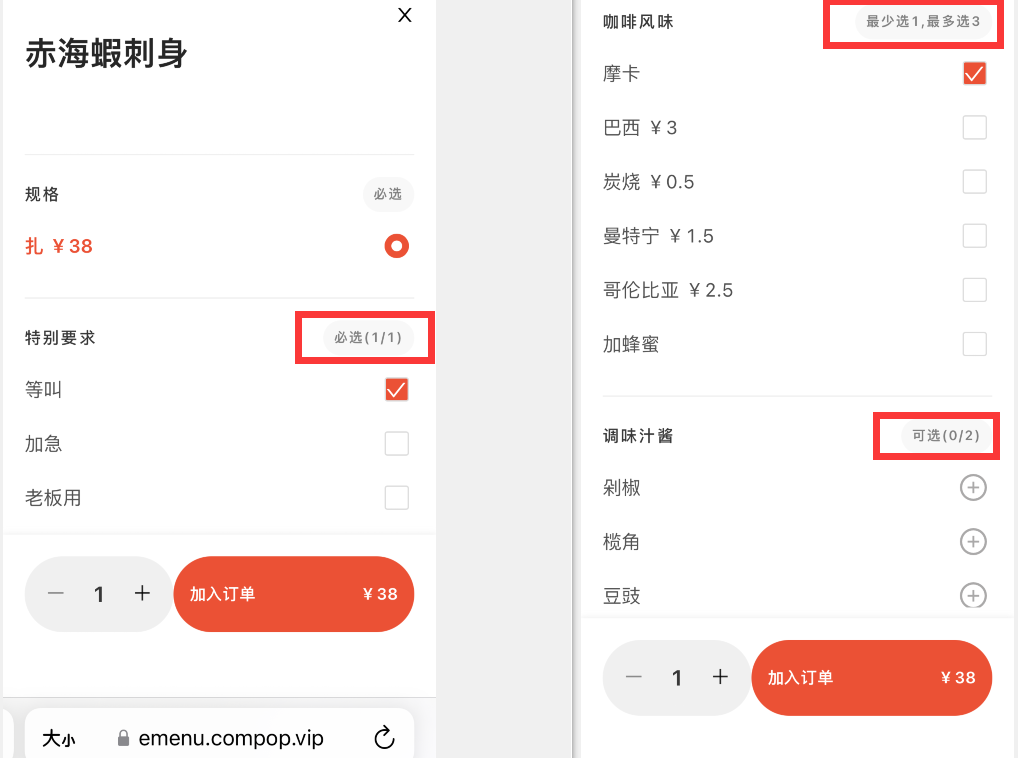
Task: Open the 大小 text size menu
Action: coord(59,738)
